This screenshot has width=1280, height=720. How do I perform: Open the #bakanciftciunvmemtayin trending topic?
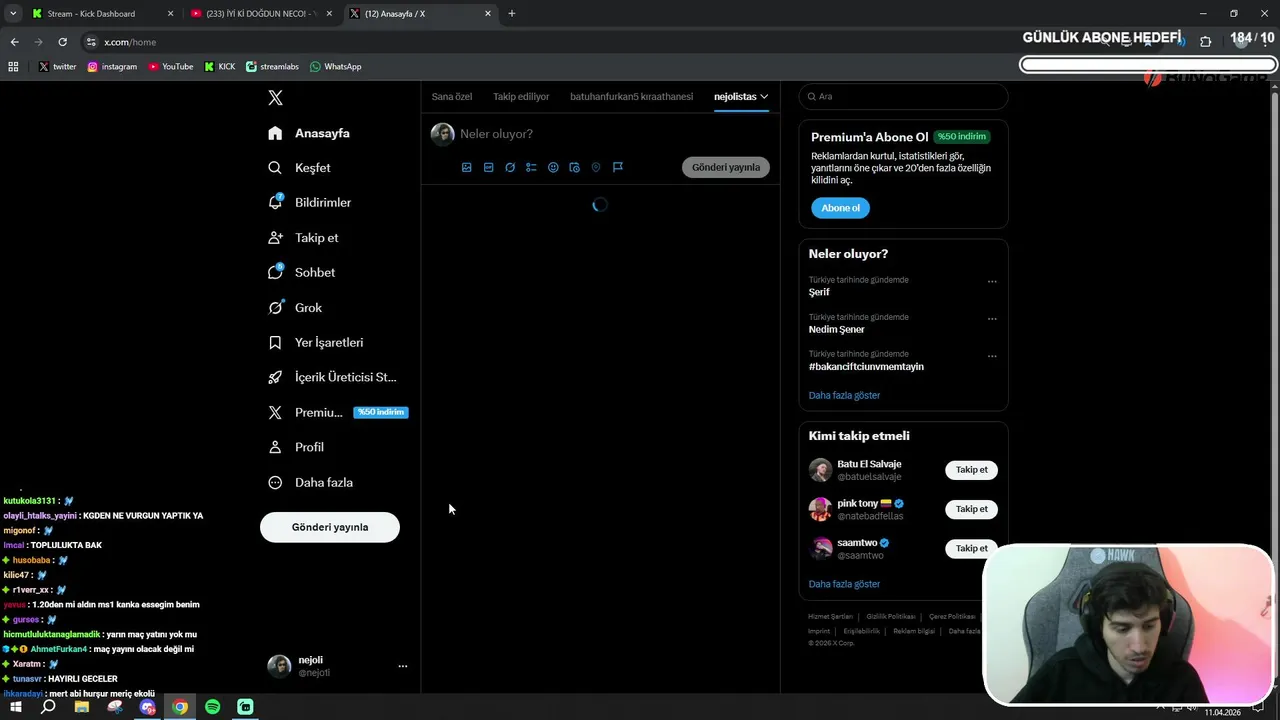866,367
